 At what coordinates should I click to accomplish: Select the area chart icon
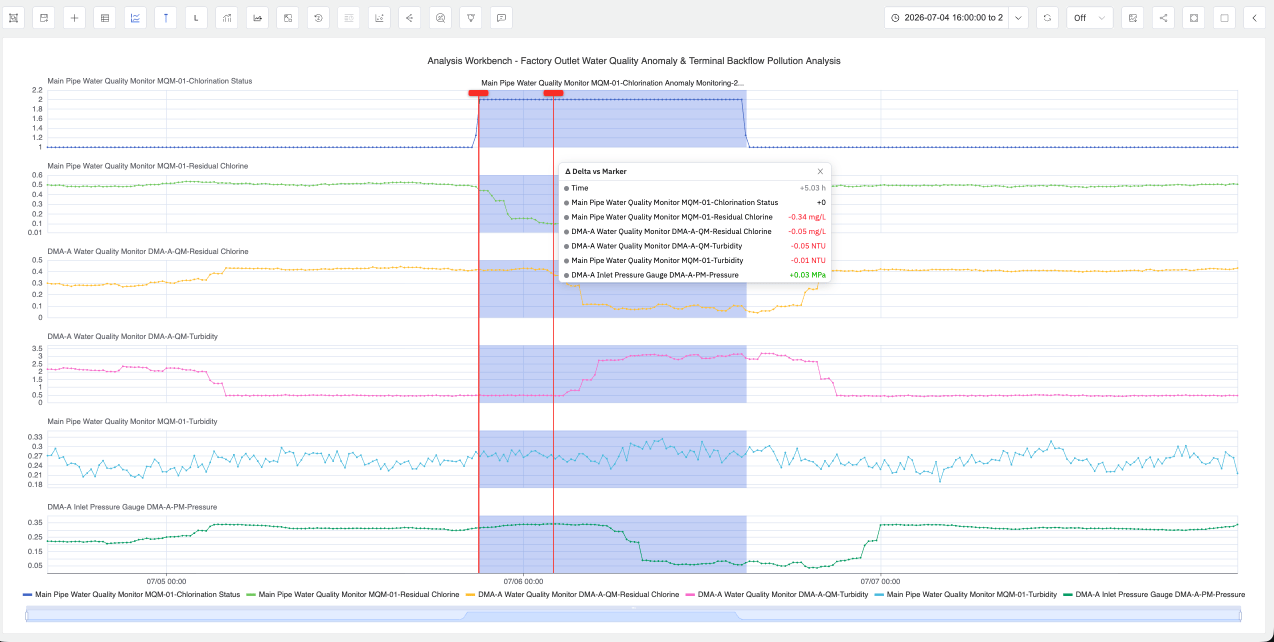(x=257, y=18)
